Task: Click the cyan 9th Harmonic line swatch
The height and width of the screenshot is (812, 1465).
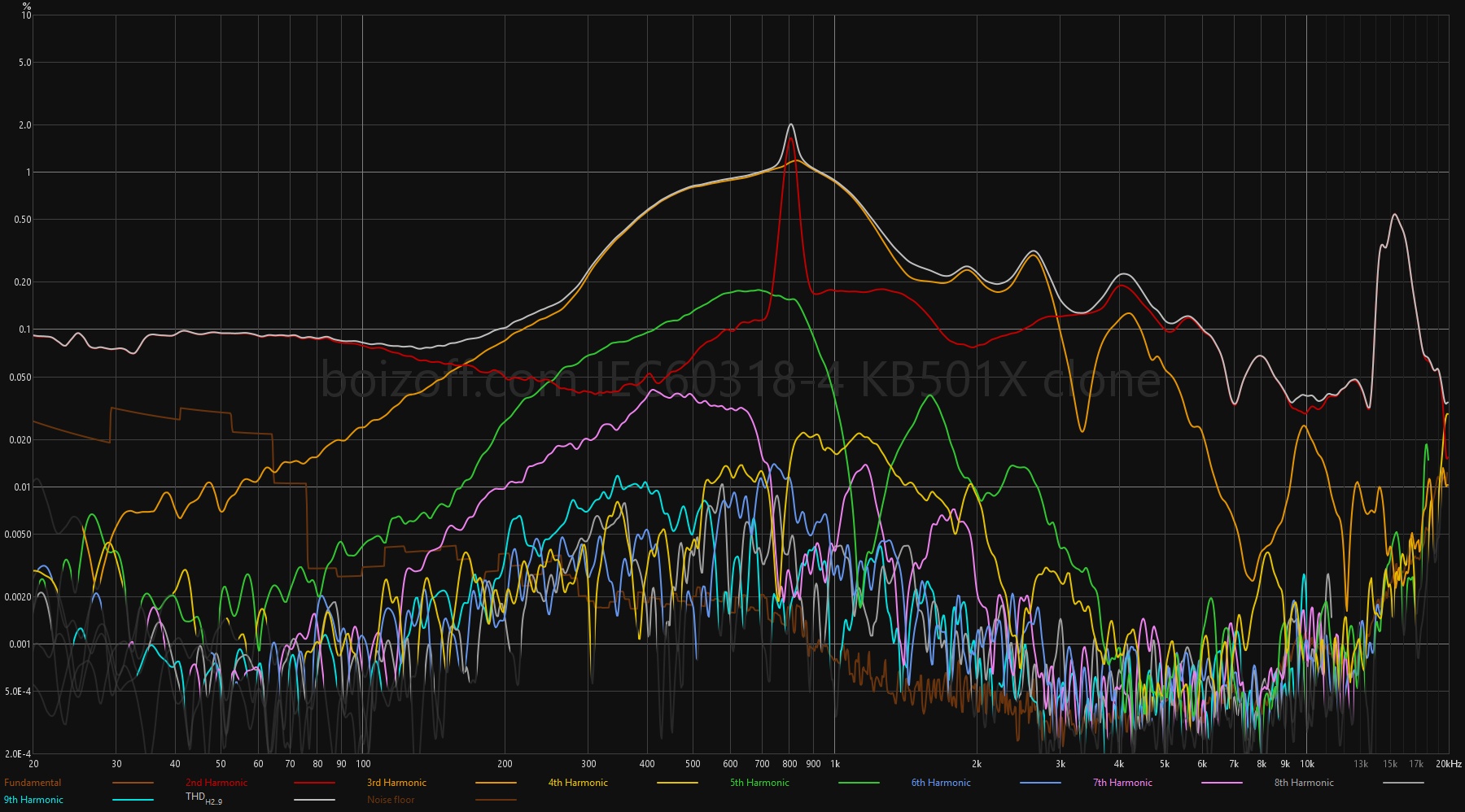Action: point(133,800)
